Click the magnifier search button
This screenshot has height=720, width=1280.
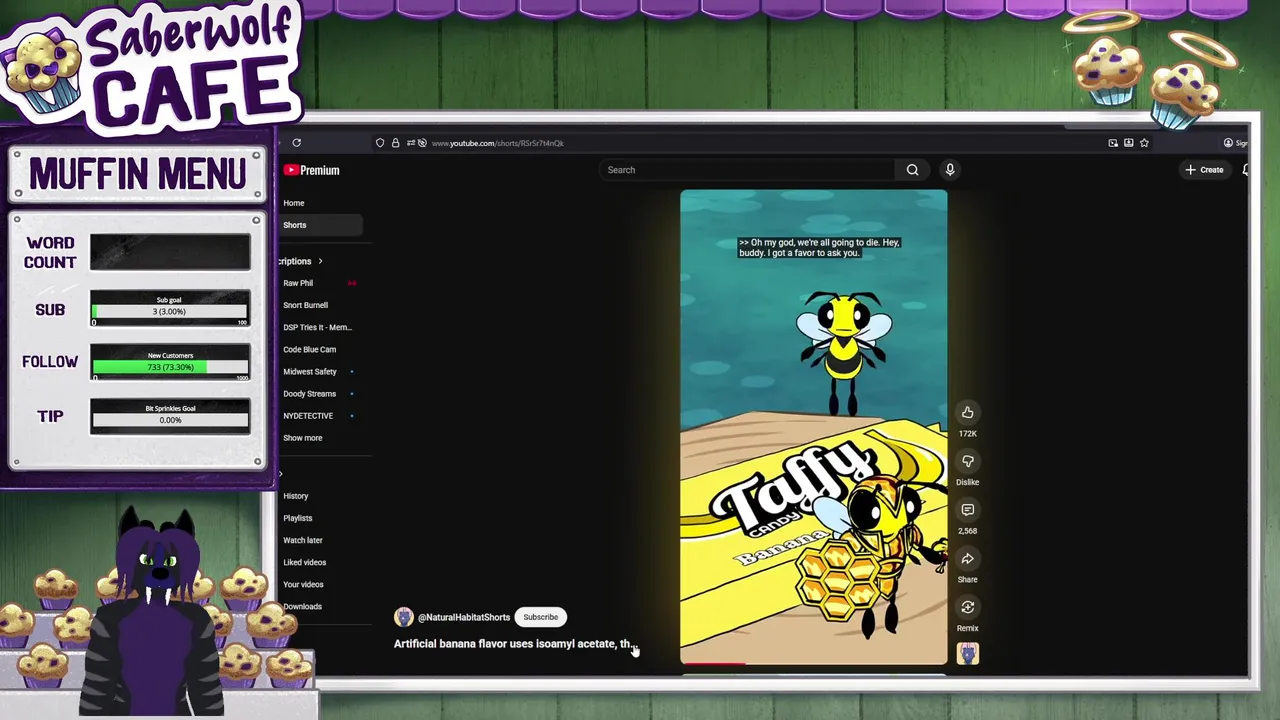click(912, 170)
